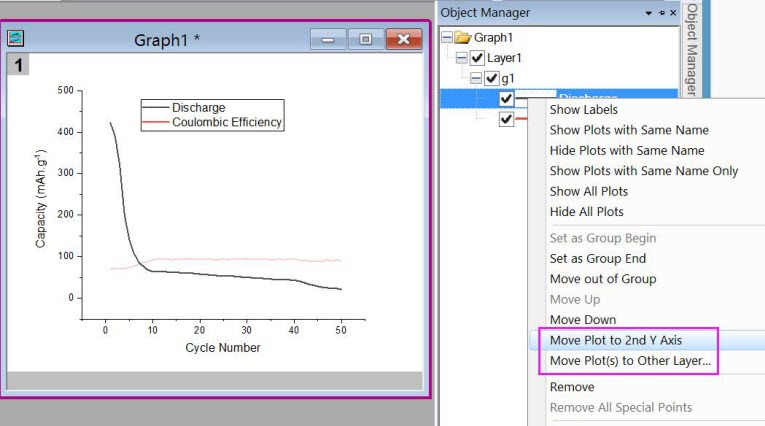765x426 pixels.
Task: Pin the Object Manager panel
Action: tap(661, 13)
